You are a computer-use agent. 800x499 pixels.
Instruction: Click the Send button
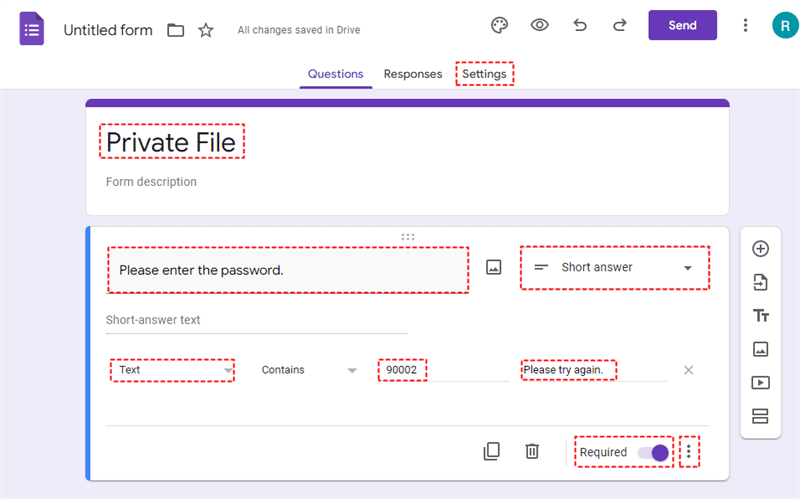click(x=682, y=25)
